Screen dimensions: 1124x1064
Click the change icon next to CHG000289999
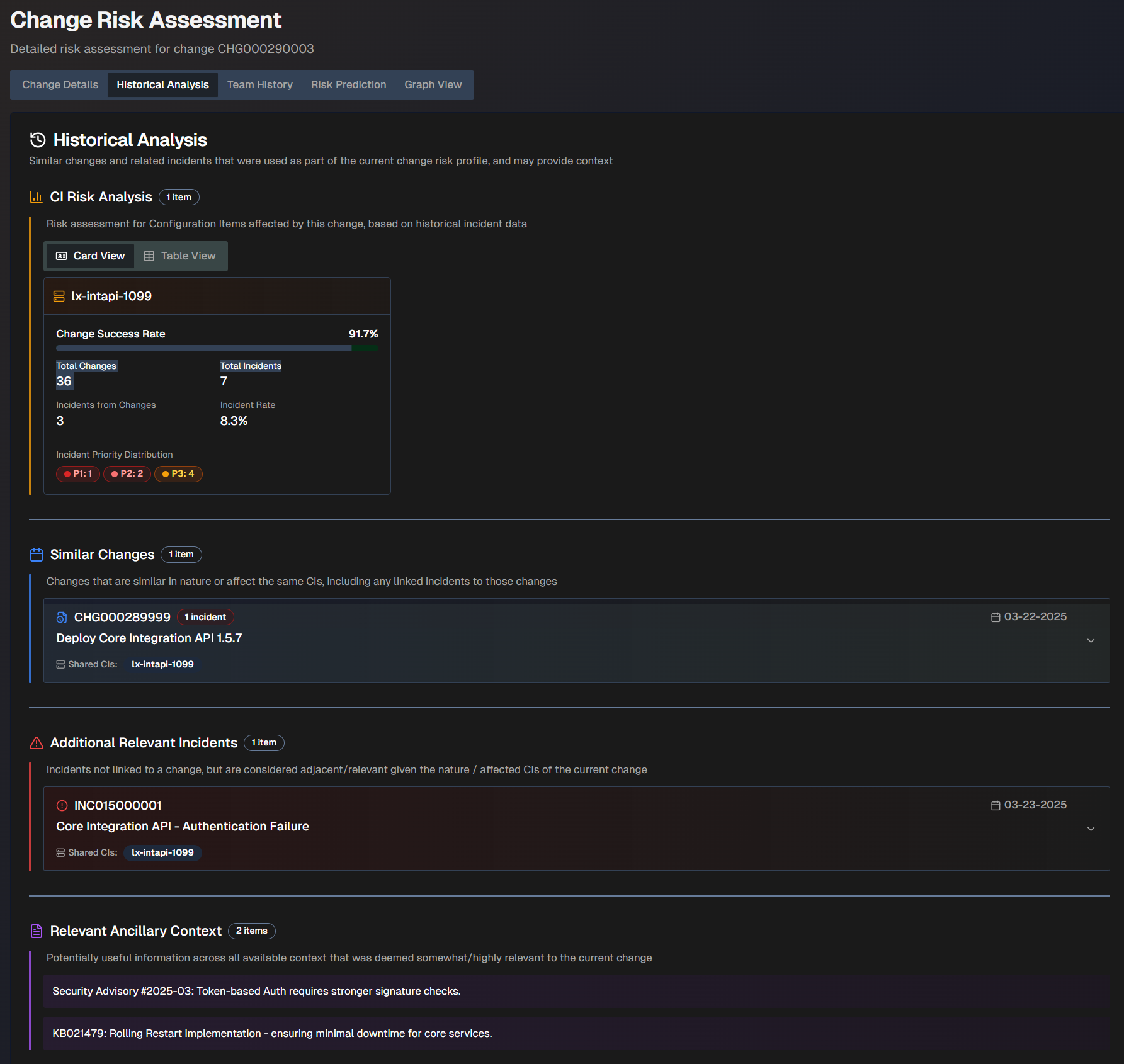pyautogui.click(x=61, y=617)
